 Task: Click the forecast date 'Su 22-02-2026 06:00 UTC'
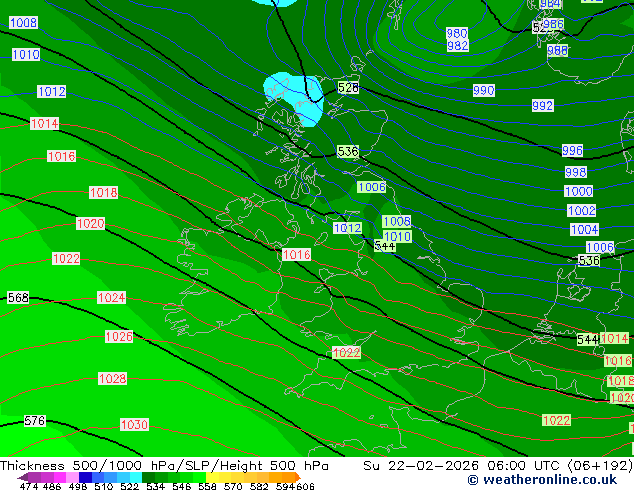(461, 466)
